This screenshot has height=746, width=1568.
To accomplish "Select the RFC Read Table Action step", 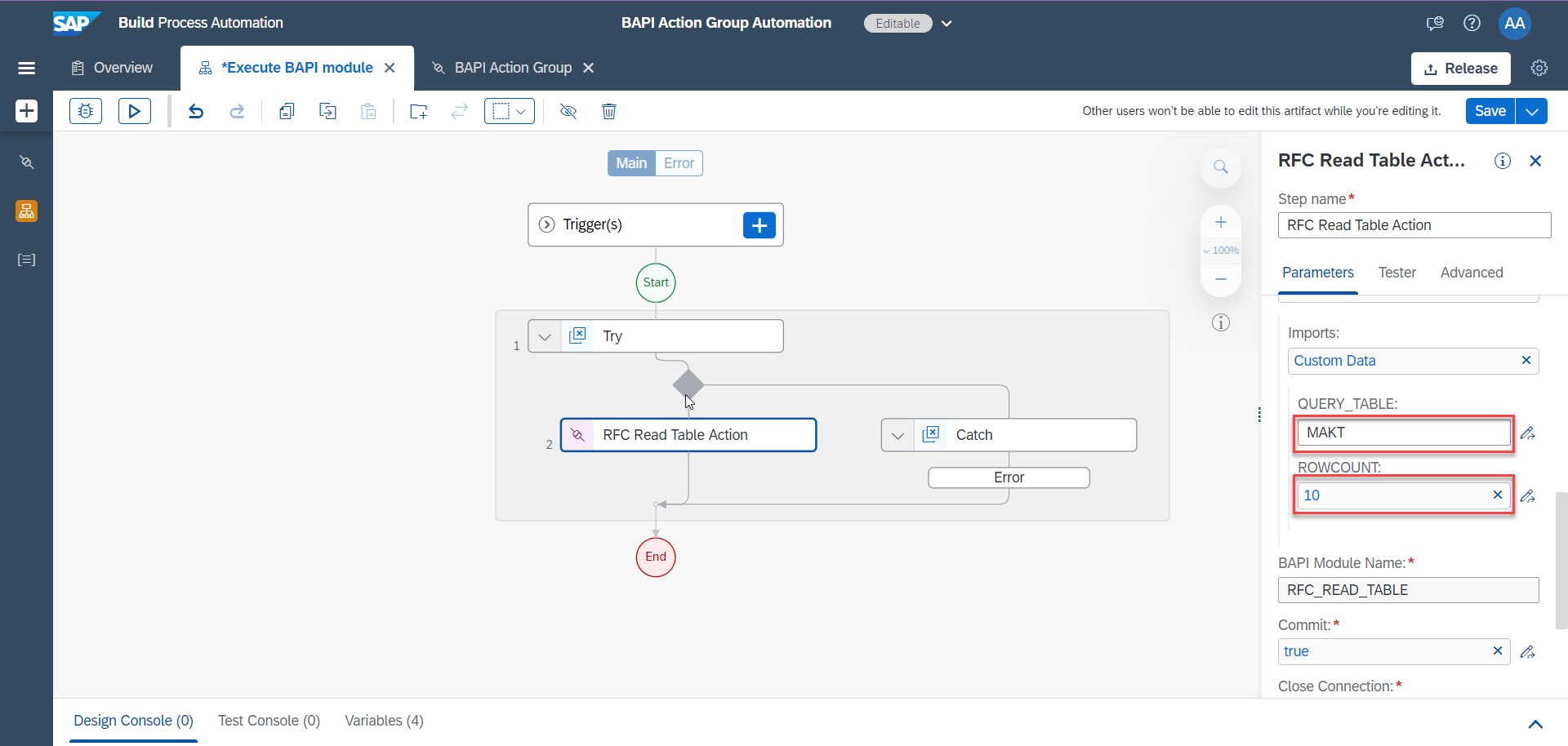I will [688, 435].
